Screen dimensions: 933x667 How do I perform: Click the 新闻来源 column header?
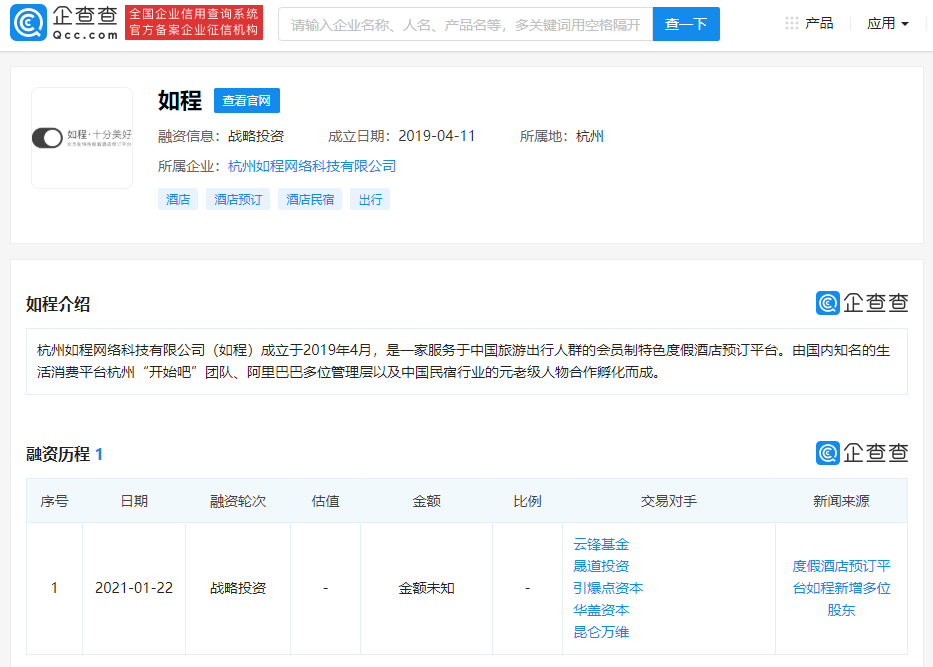tap(841, 501)
